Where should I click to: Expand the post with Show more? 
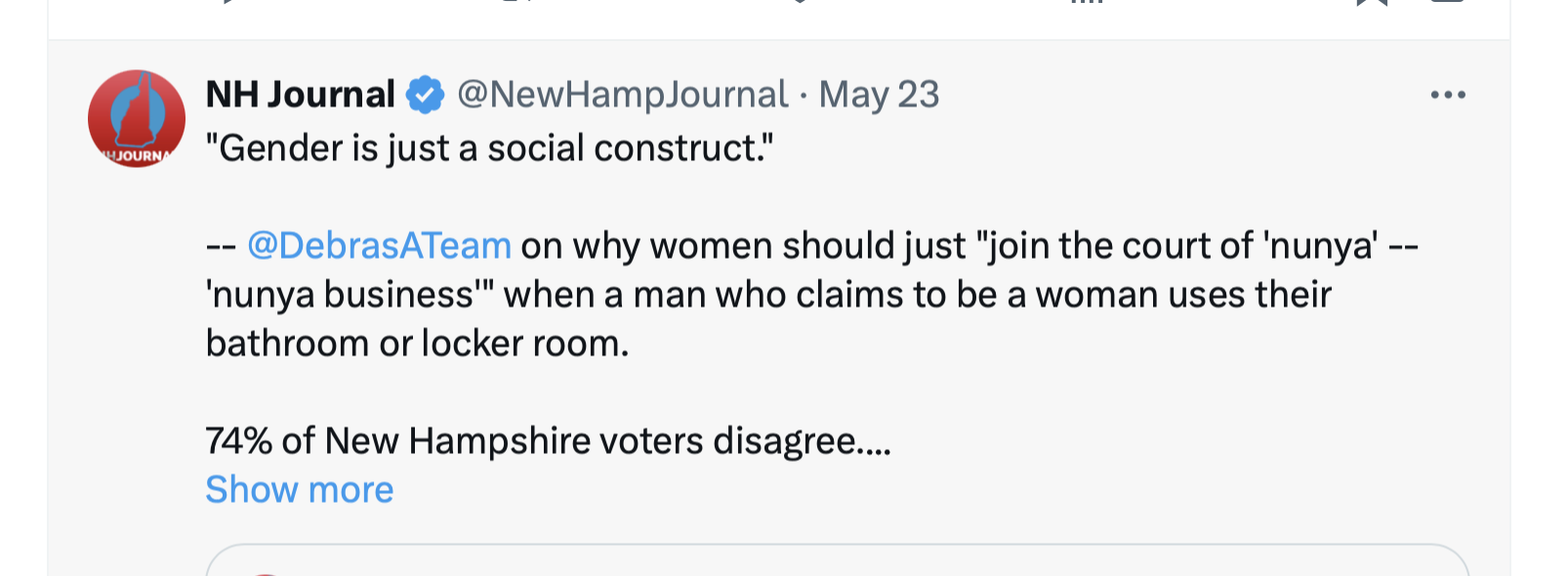299,489
